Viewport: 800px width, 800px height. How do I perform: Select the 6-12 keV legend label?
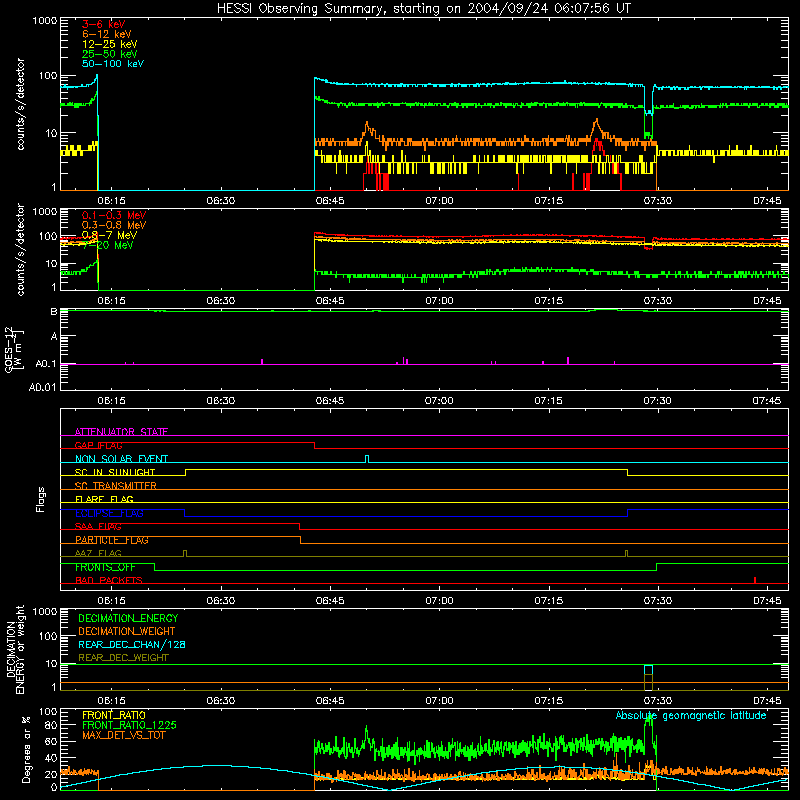click(107, 34)
